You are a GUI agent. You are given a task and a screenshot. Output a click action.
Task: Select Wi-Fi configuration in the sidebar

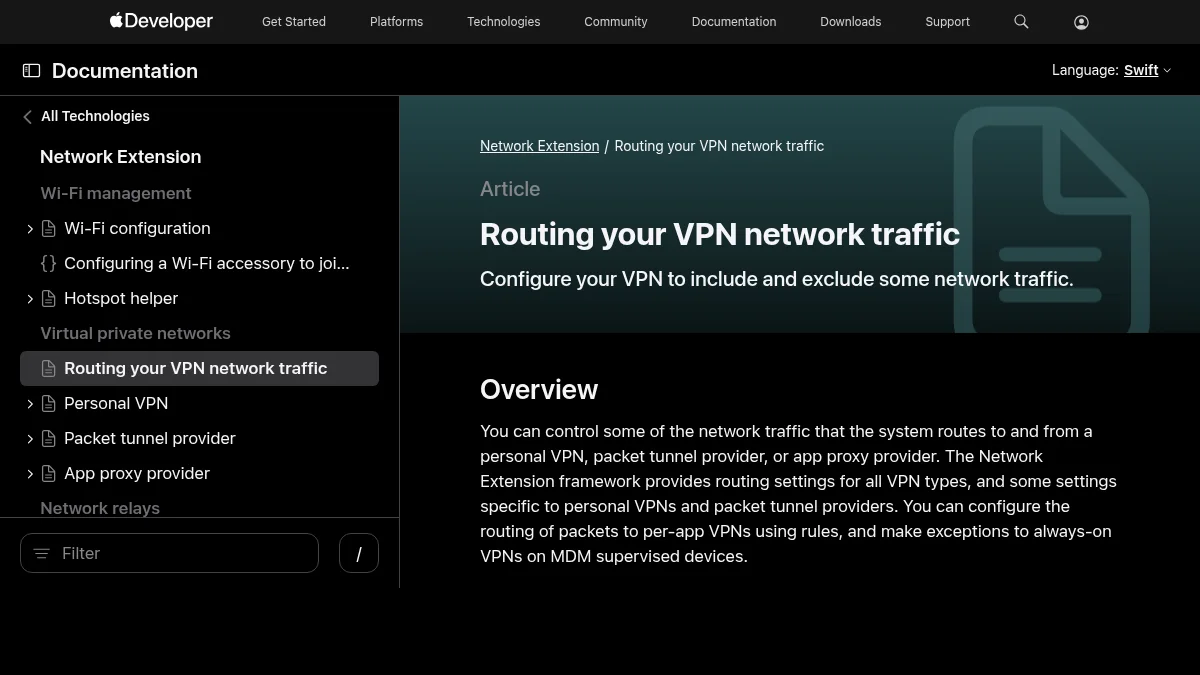click(137, 229)
